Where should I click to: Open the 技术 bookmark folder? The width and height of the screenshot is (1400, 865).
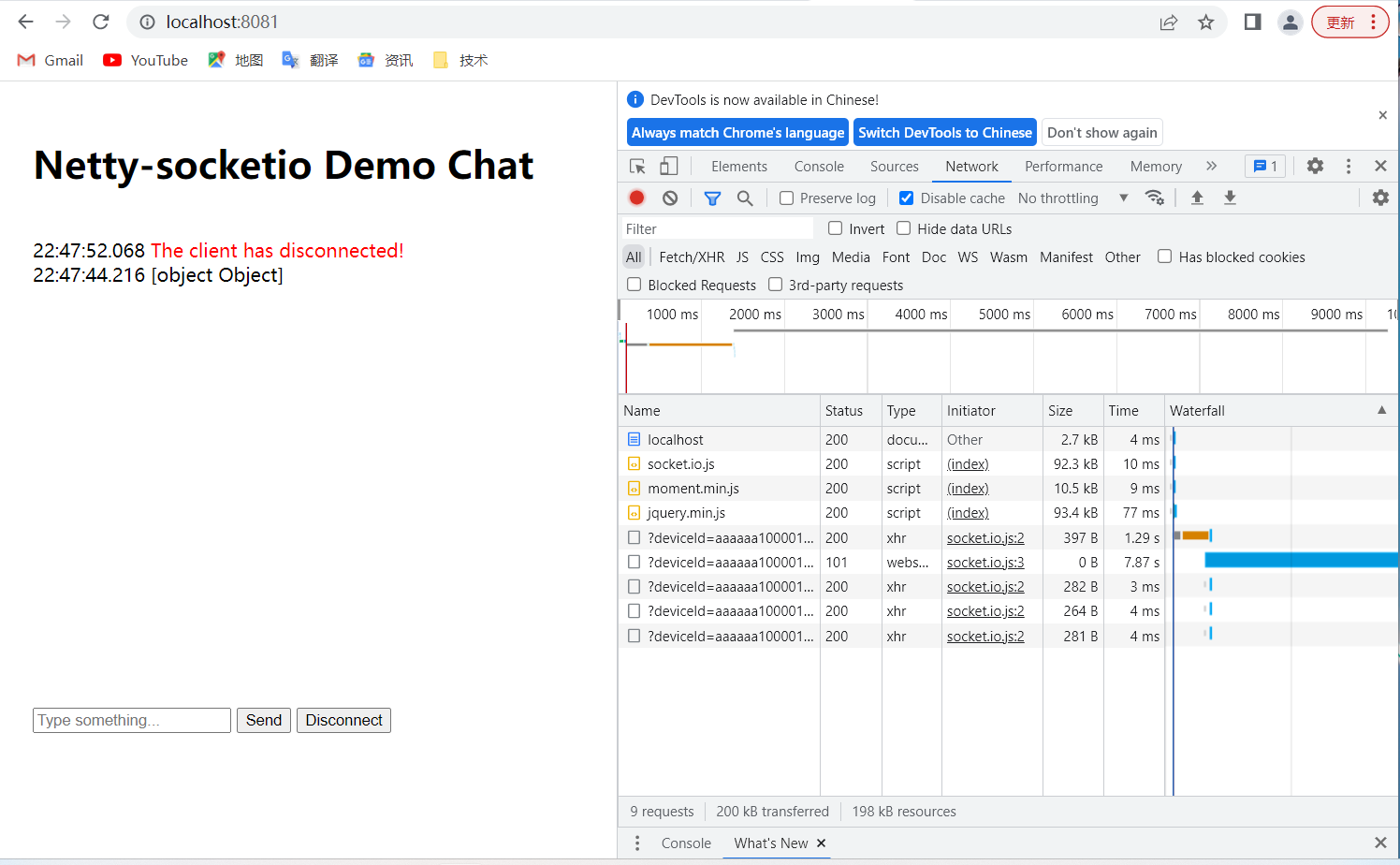pyautogui.click(x=460, y=60)
